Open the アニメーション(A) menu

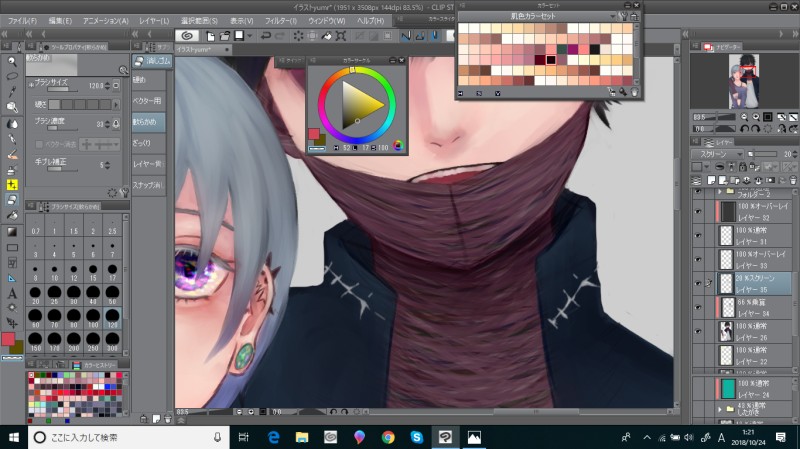pos(106,21)
